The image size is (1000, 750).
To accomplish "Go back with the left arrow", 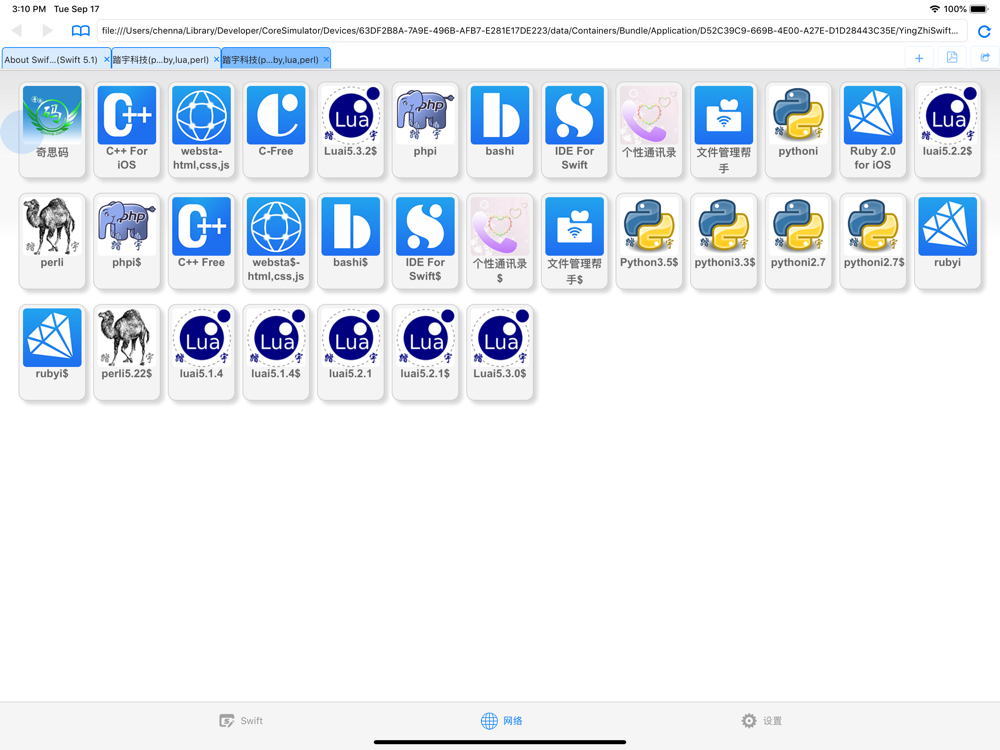I will 17,30.
